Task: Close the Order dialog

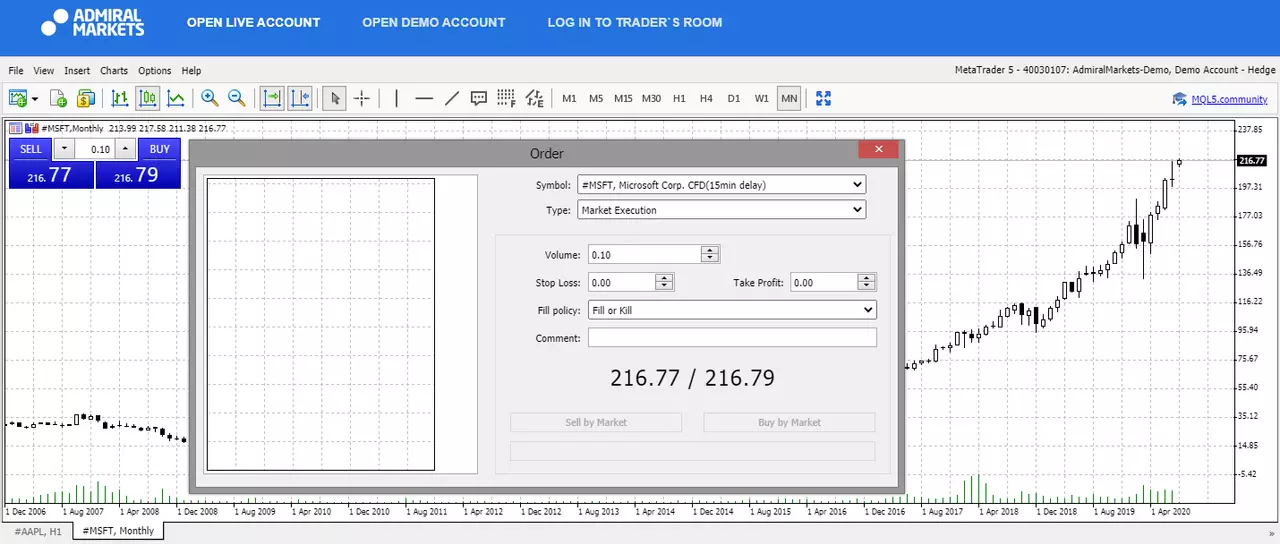Action: click(879, 149)
